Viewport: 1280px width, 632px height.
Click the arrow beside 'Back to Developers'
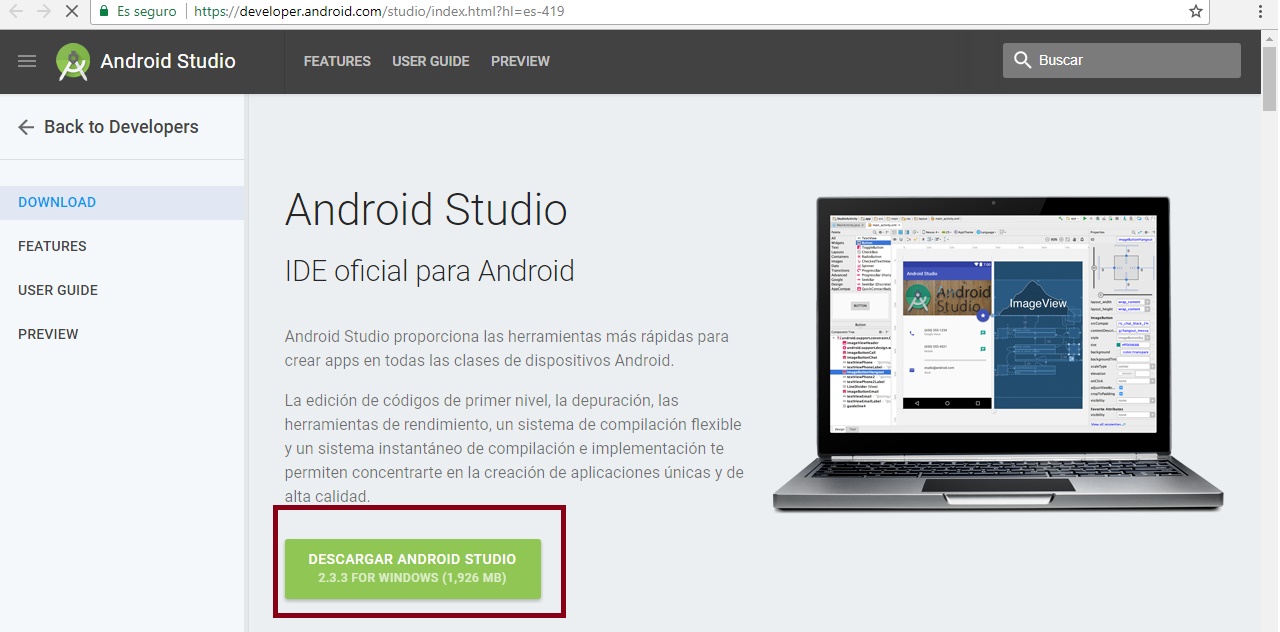(24, 126)
